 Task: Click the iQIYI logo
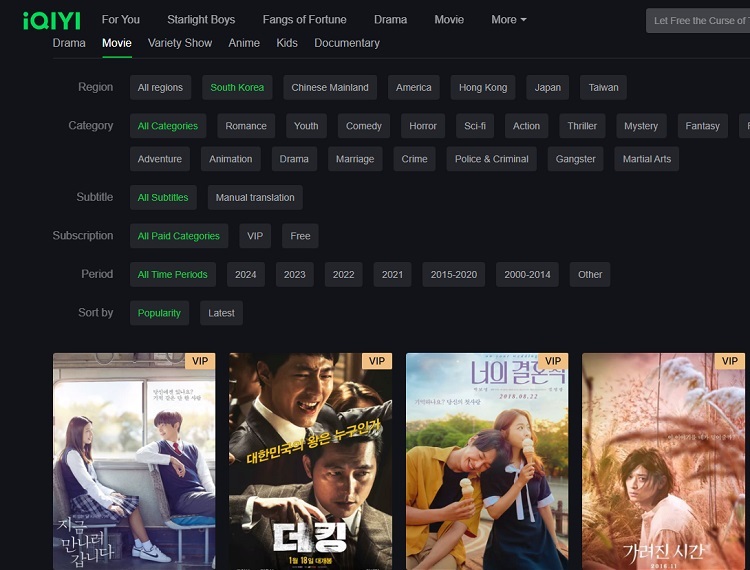(x=52, y=21)
